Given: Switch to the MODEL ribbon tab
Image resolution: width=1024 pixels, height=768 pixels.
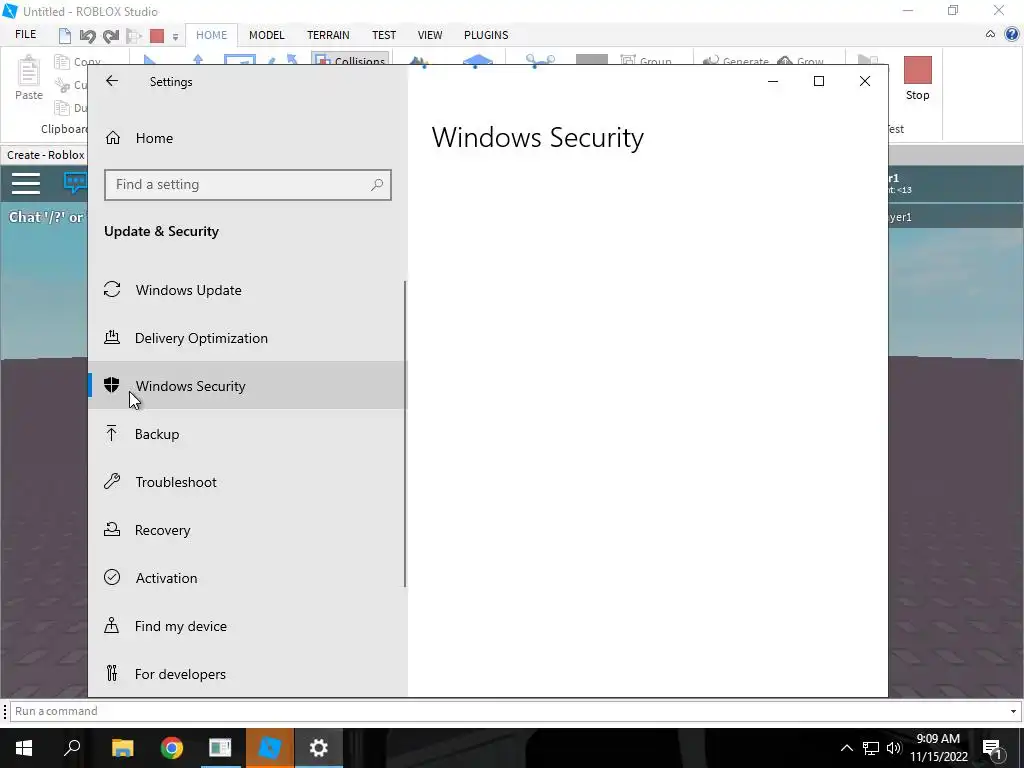Looking at the screenshot, I should 266,35.
